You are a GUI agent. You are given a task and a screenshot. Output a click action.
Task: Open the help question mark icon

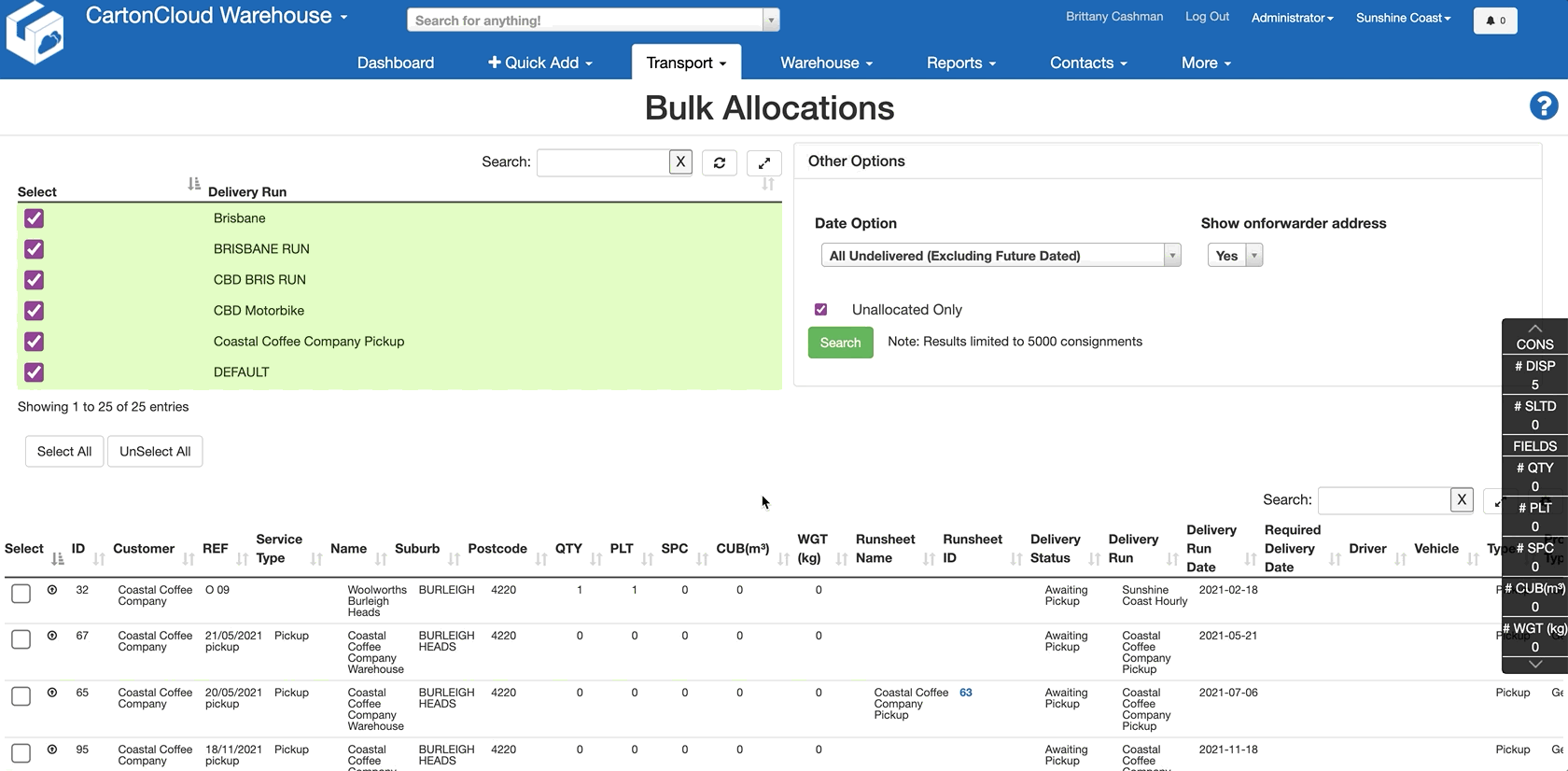[x=1543, y=106]
